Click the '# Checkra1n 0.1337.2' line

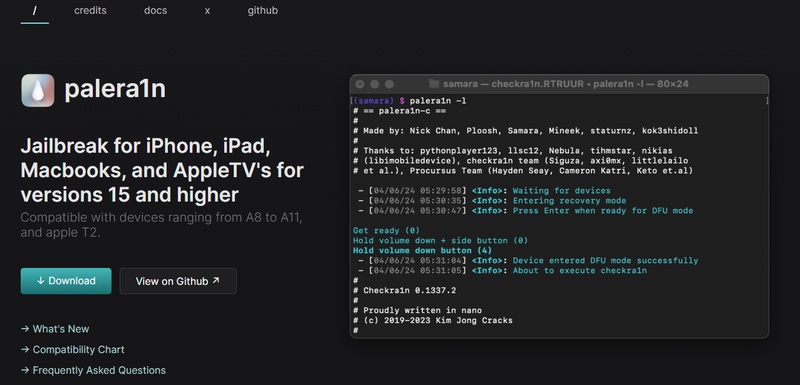click(405, 291)
